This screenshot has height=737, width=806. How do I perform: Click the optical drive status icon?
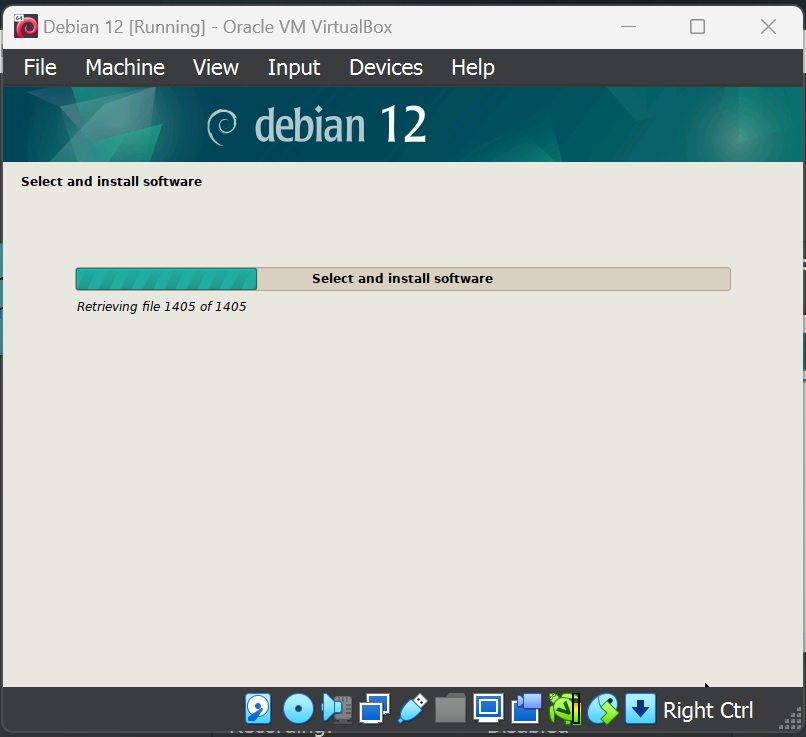pyautogui.click(x=298, y=709)
